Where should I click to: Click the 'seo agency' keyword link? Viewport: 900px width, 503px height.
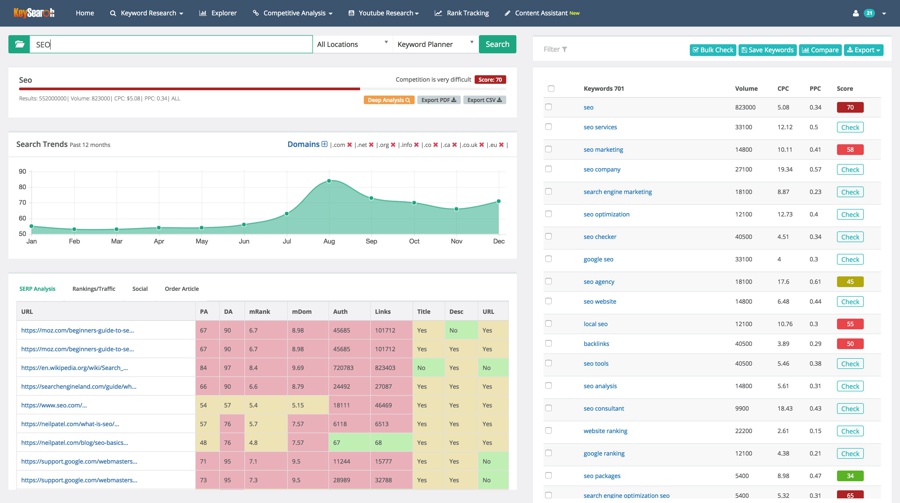point(599,281)
